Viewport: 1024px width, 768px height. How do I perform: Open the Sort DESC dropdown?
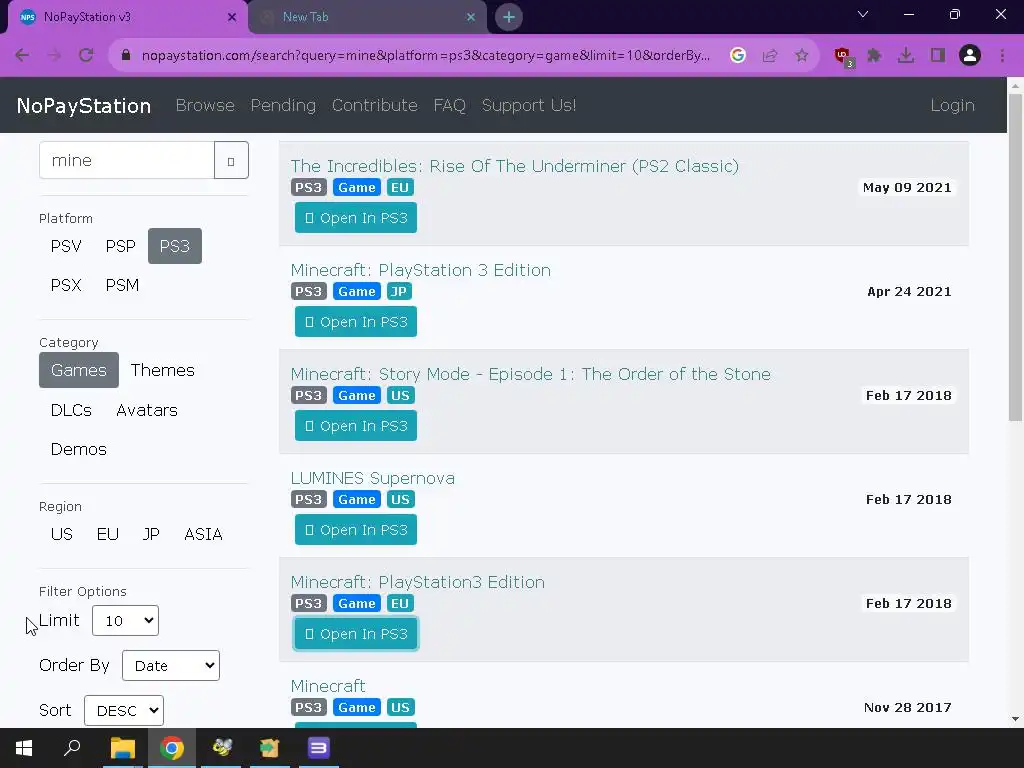(124, 711)
